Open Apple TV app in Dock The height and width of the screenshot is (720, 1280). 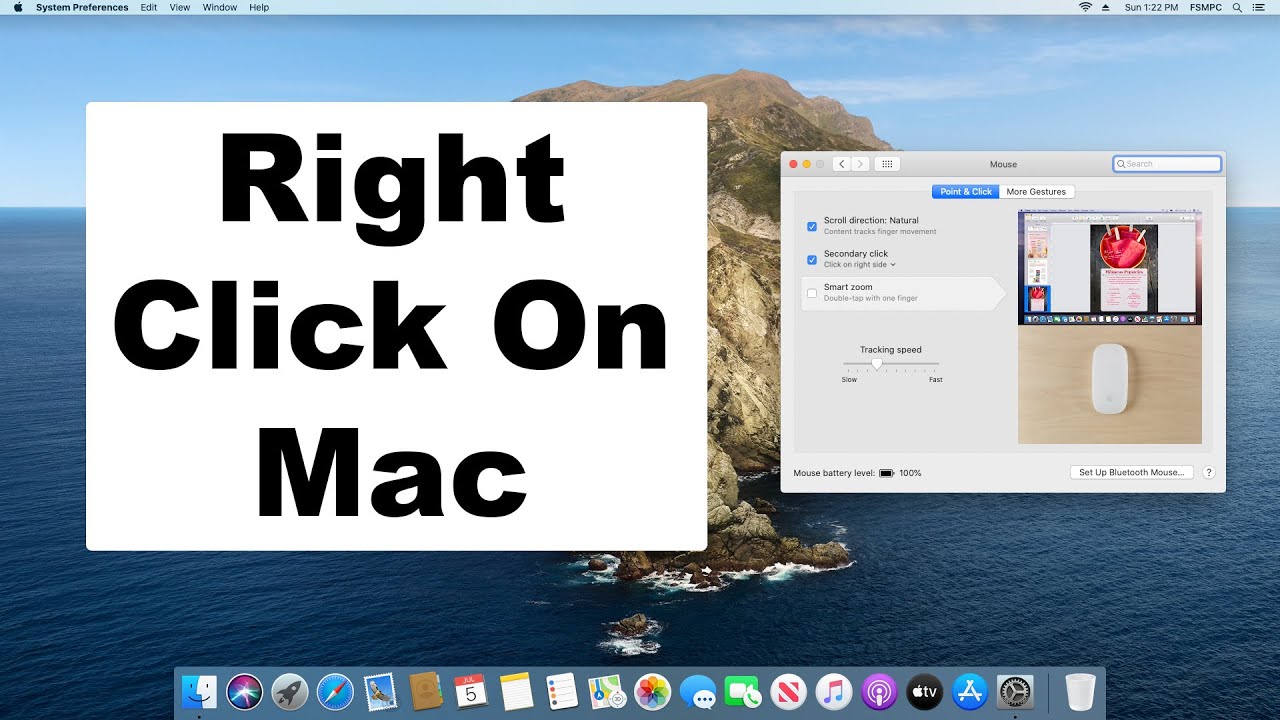pyautogui.click(x=924, y=691)
